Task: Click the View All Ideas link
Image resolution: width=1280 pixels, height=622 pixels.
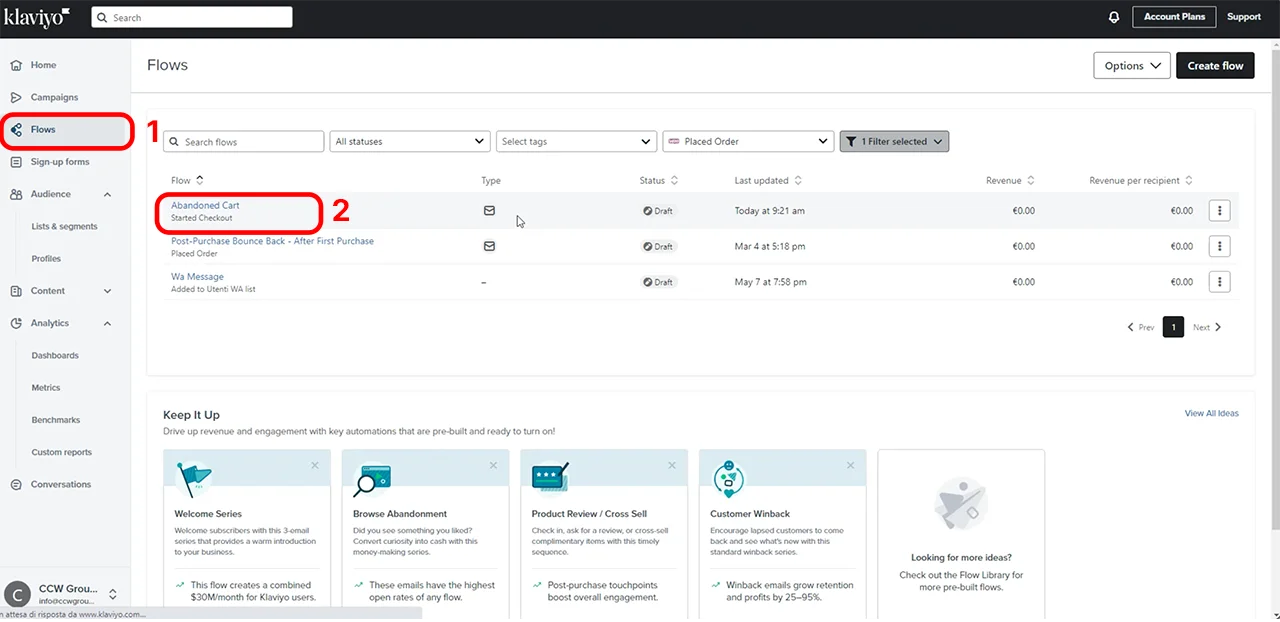Action: [x=1211, y=413]
